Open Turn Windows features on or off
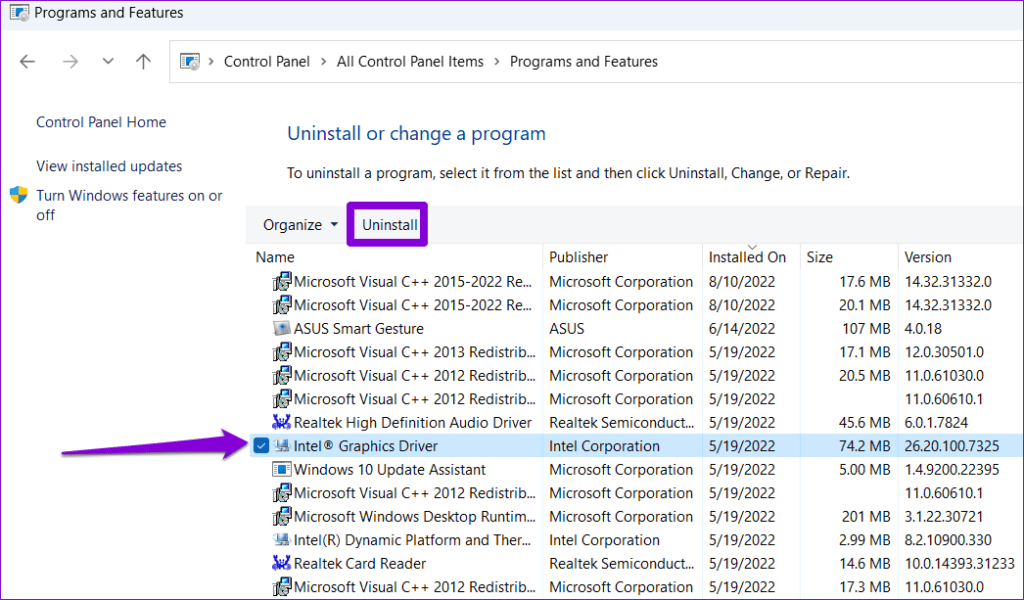 click(129, 195)
